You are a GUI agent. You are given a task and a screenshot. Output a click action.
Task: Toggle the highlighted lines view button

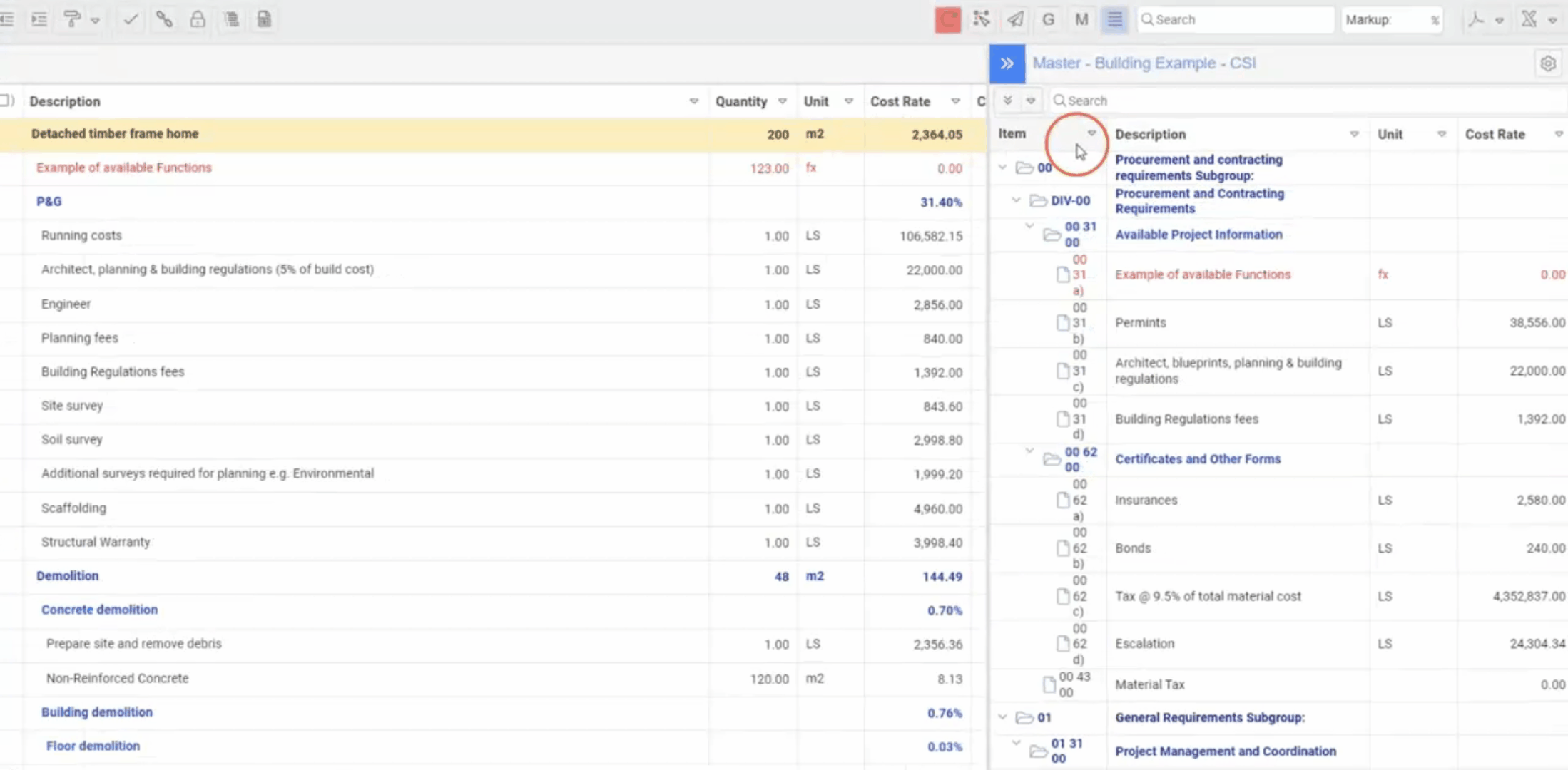pyautogui.click(x=1114, y=20)
